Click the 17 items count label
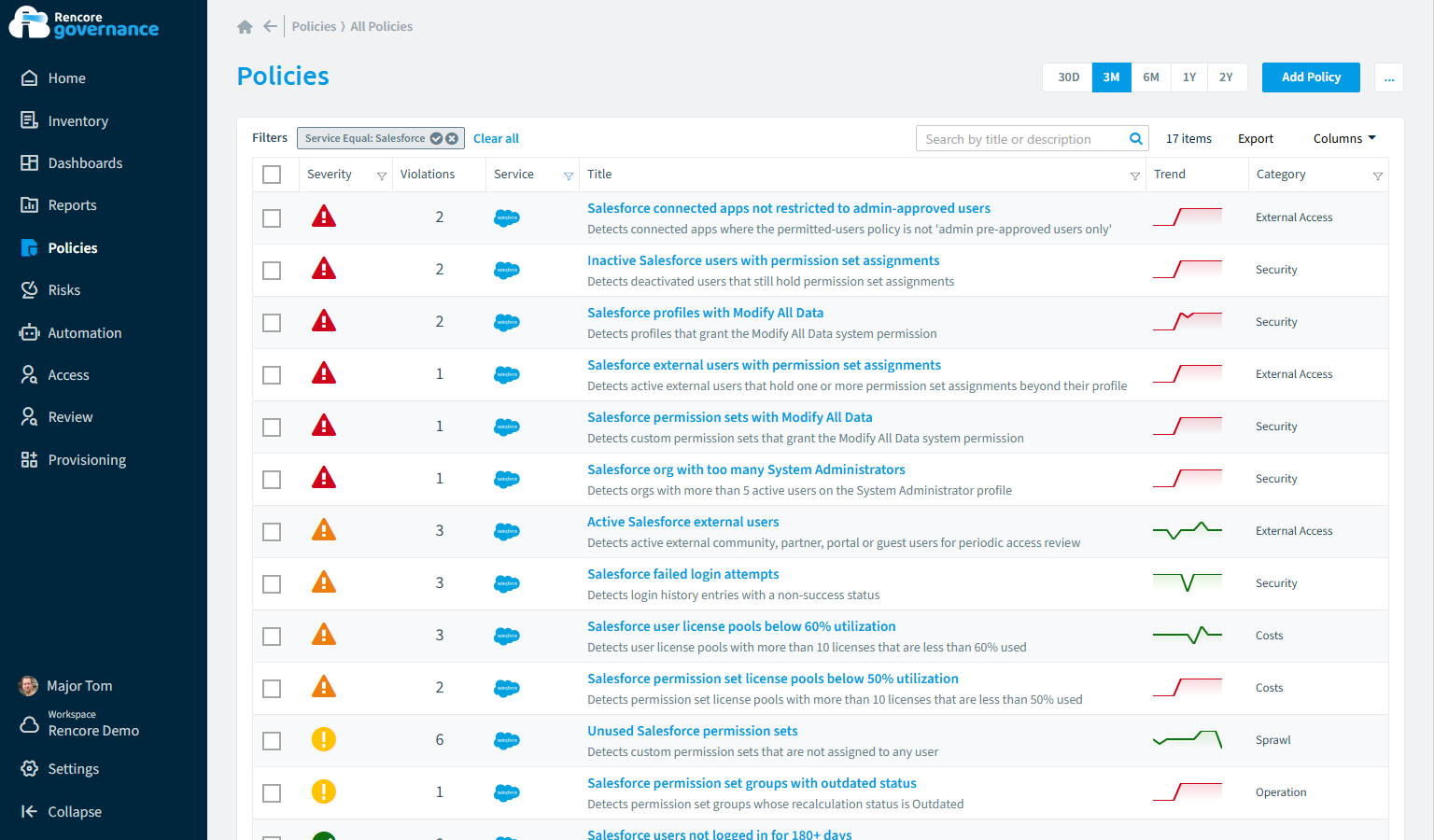Screen dimensions: 1434x840 [1188, 139]
